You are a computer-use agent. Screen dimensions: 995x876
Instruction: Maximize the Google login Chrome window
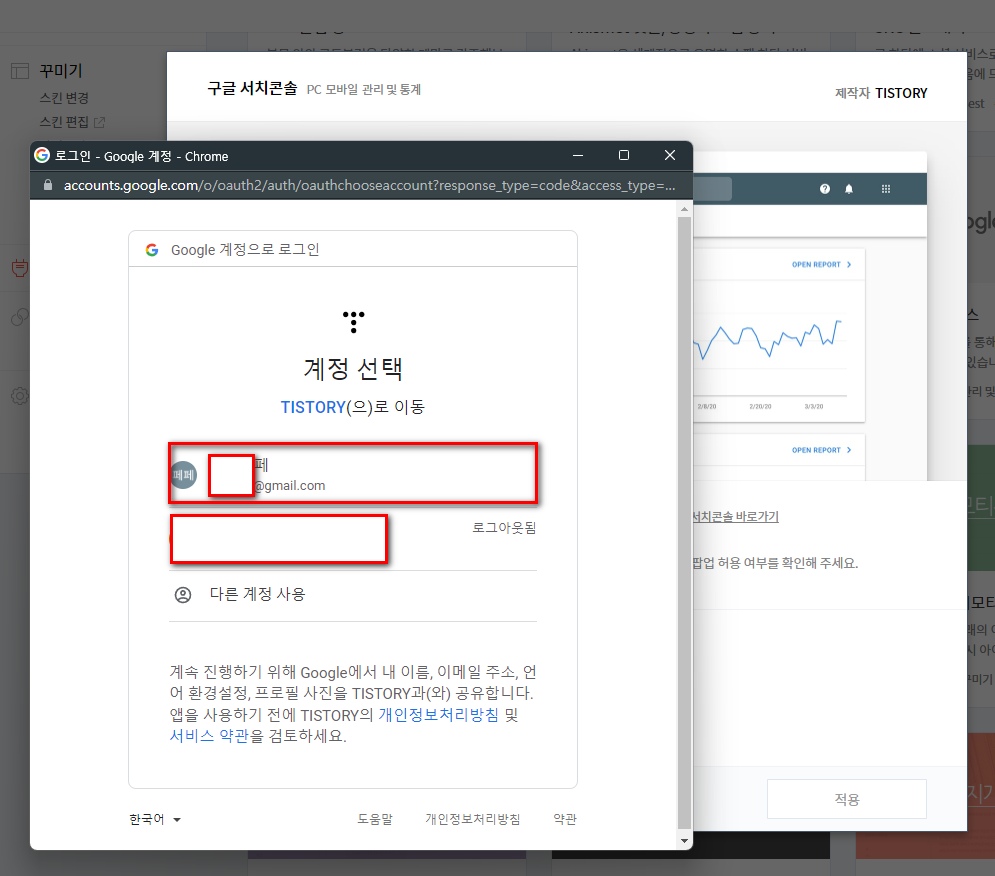[624, 156]
